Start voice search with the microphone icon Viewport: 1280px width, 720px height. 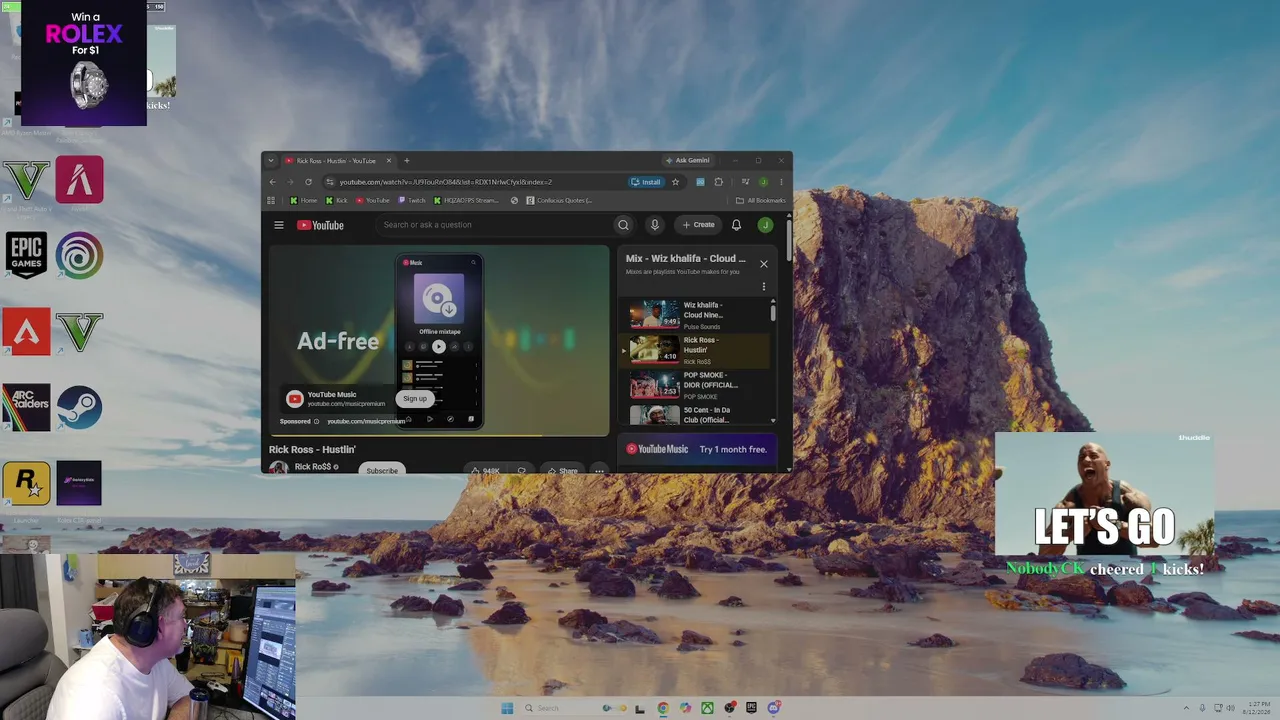tap(654, 225)
